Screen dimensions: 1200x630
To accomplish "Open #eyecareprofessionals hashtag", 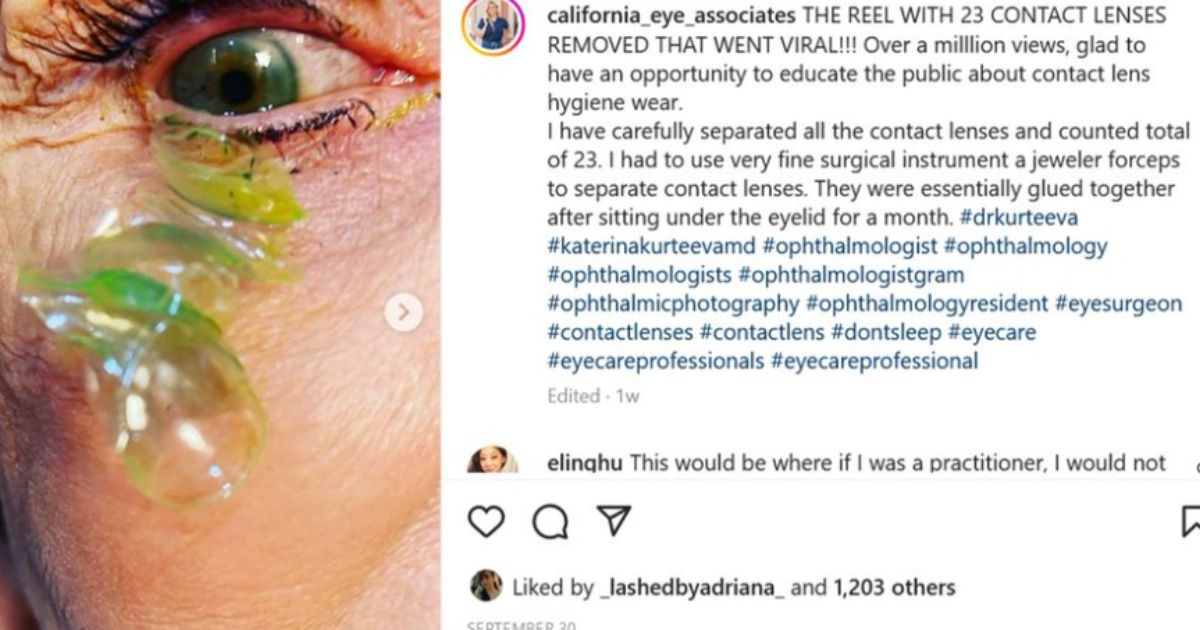I will coord(656,361).
